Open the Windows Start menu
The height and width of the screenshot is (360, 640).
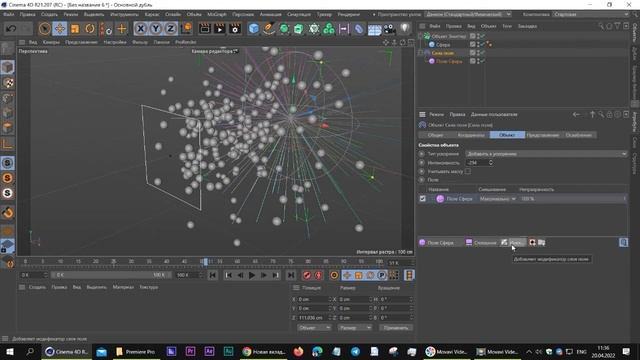point(10,351)
